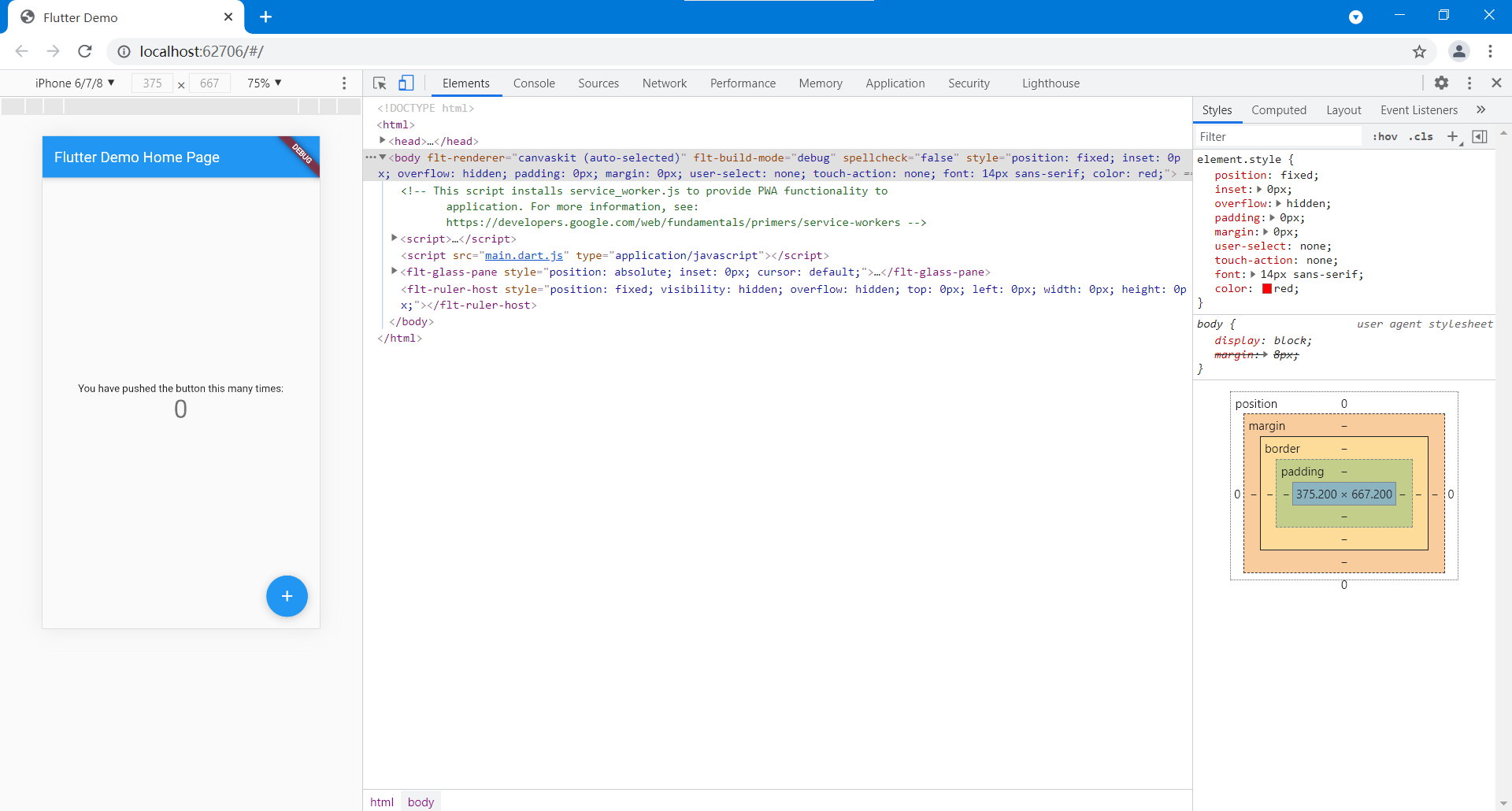Screen dimensions: 1512x811
Task: Reload the localhost page
Action: point(85,51)
